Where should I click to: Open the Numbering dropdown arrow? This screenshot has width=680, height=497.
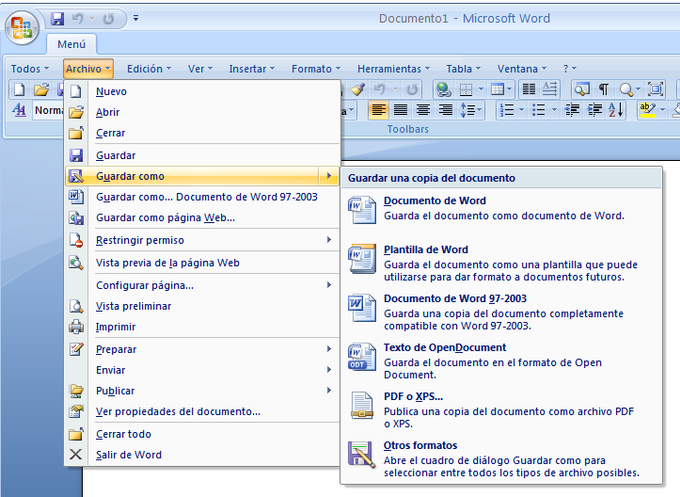coord(522,110)
